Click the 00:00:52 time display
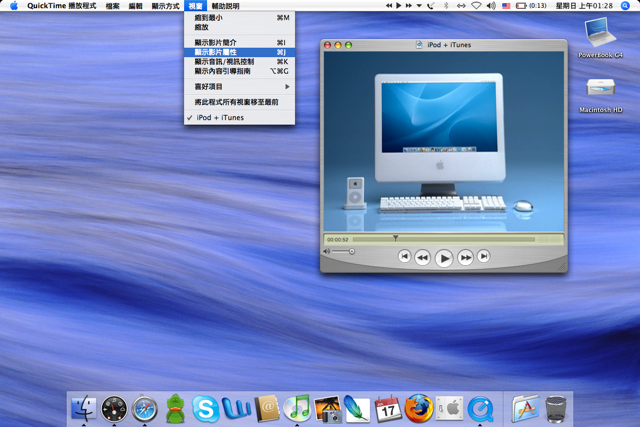 (338, 240)
